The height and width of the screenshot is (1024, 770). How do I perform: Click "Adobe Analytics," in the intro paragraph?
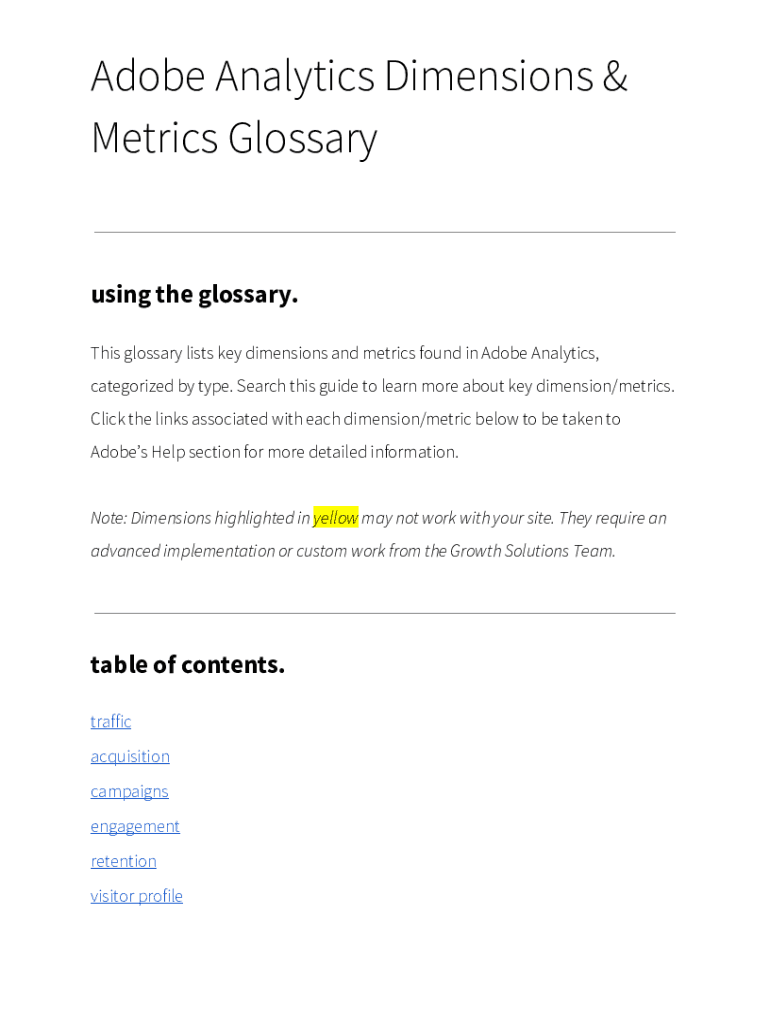(x=540, y=353)
